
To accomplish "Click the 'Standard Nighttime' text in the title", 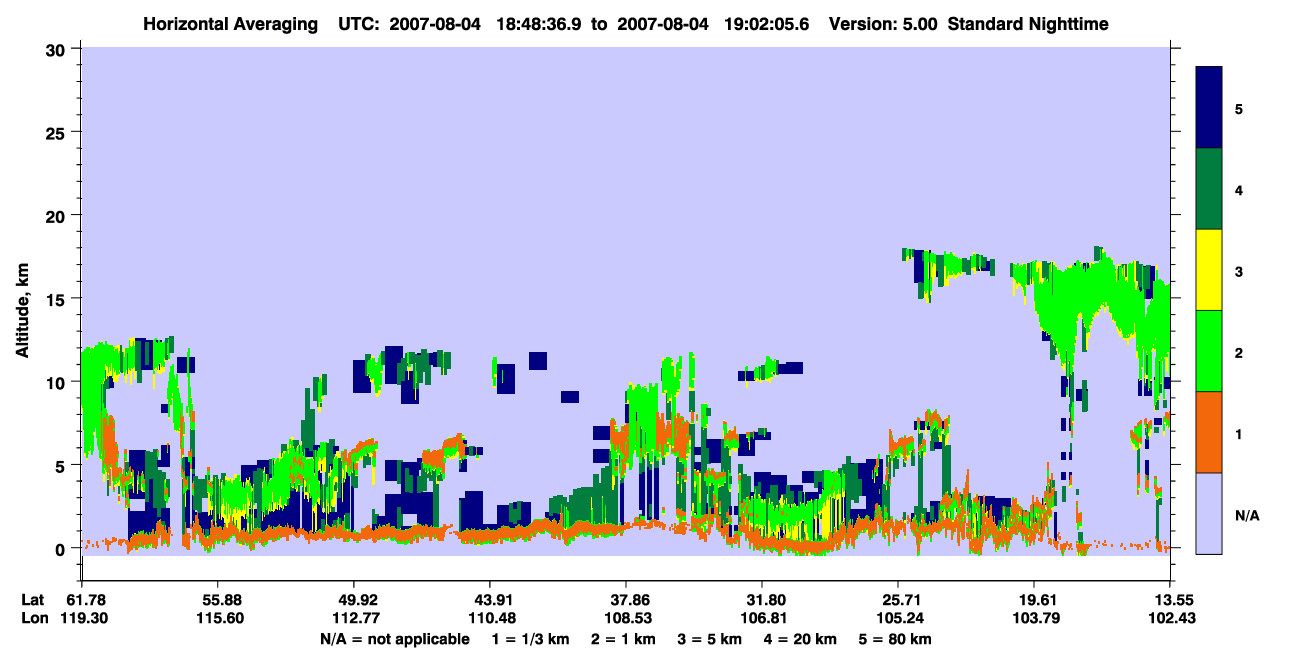I will tap(1028, 24).
